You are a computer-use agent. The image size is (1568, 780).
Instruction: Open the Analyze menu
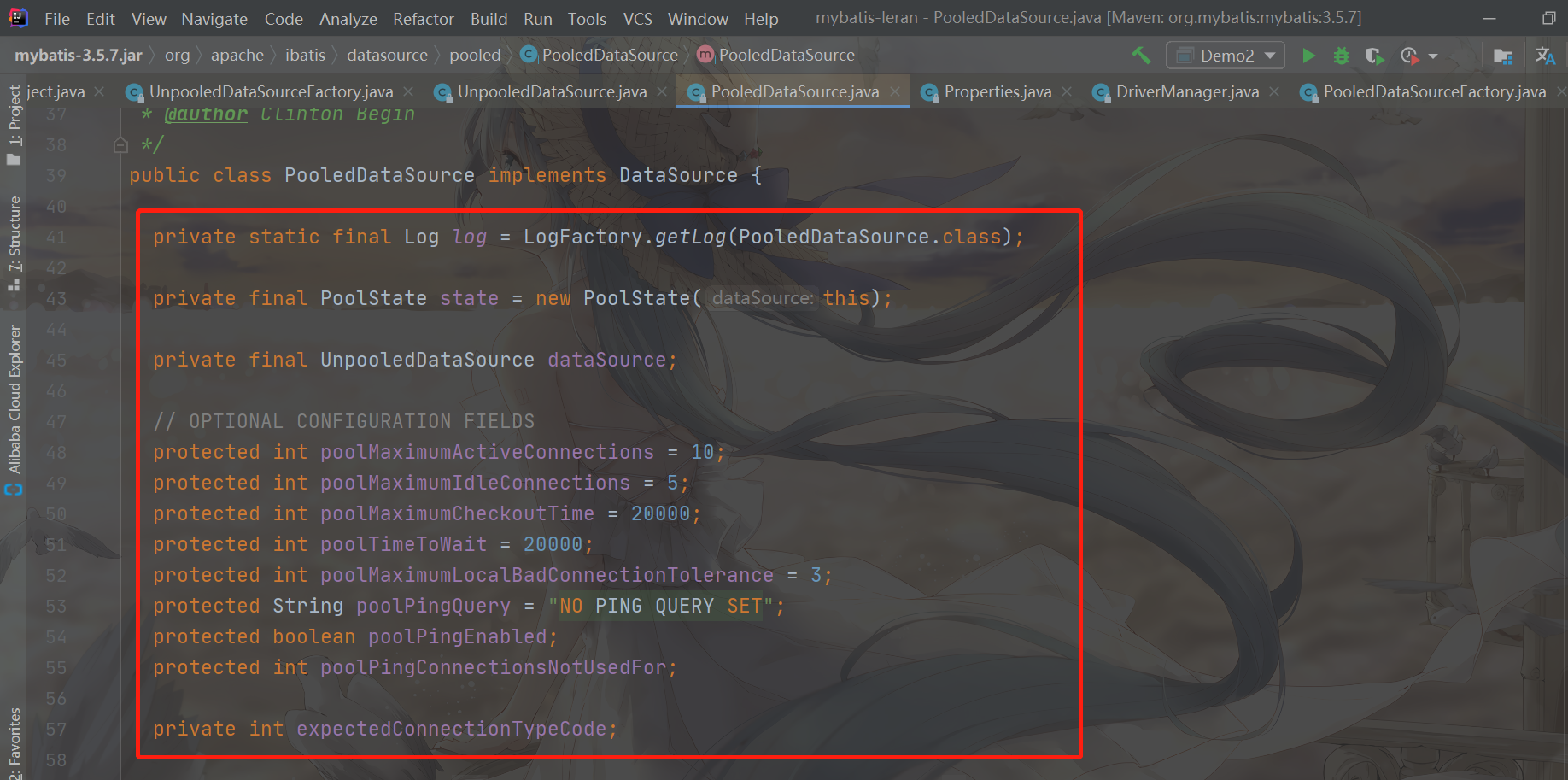[348, 19]
